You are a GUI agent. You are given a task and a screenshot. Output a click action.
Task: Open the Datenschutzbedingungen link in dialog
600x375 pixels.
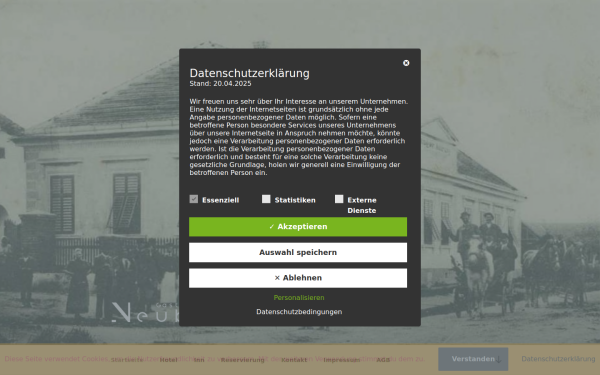[299, 312]
